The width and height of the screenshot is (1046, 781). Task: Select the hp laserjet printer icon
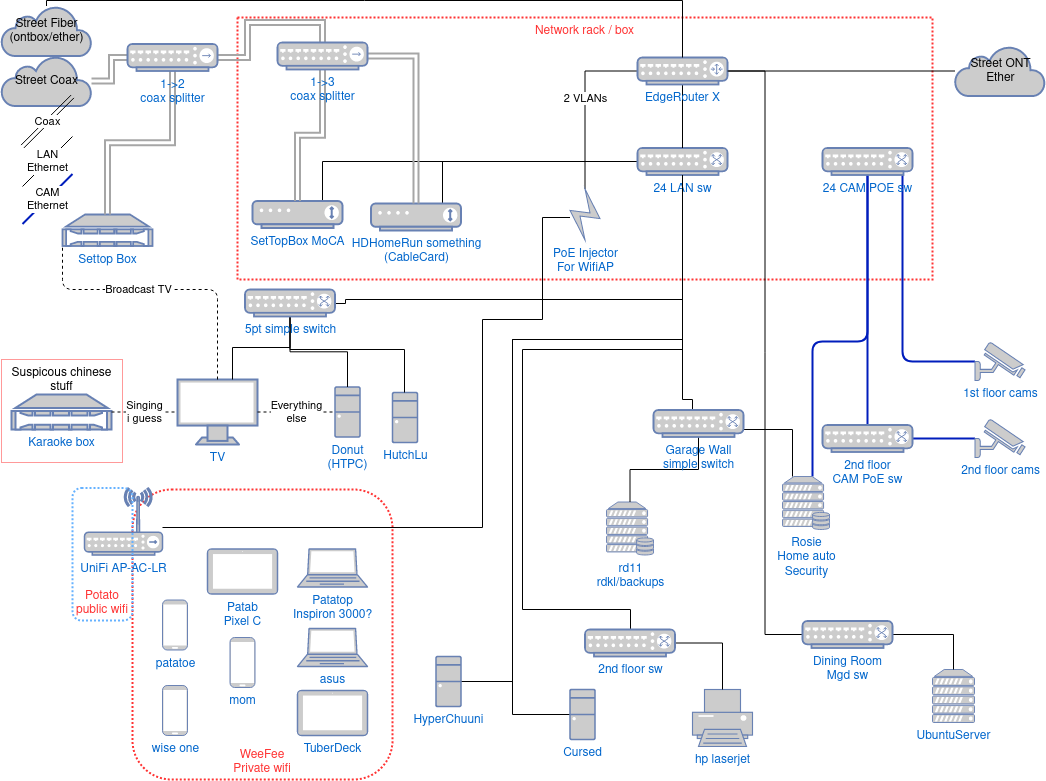tap(722, 718)
